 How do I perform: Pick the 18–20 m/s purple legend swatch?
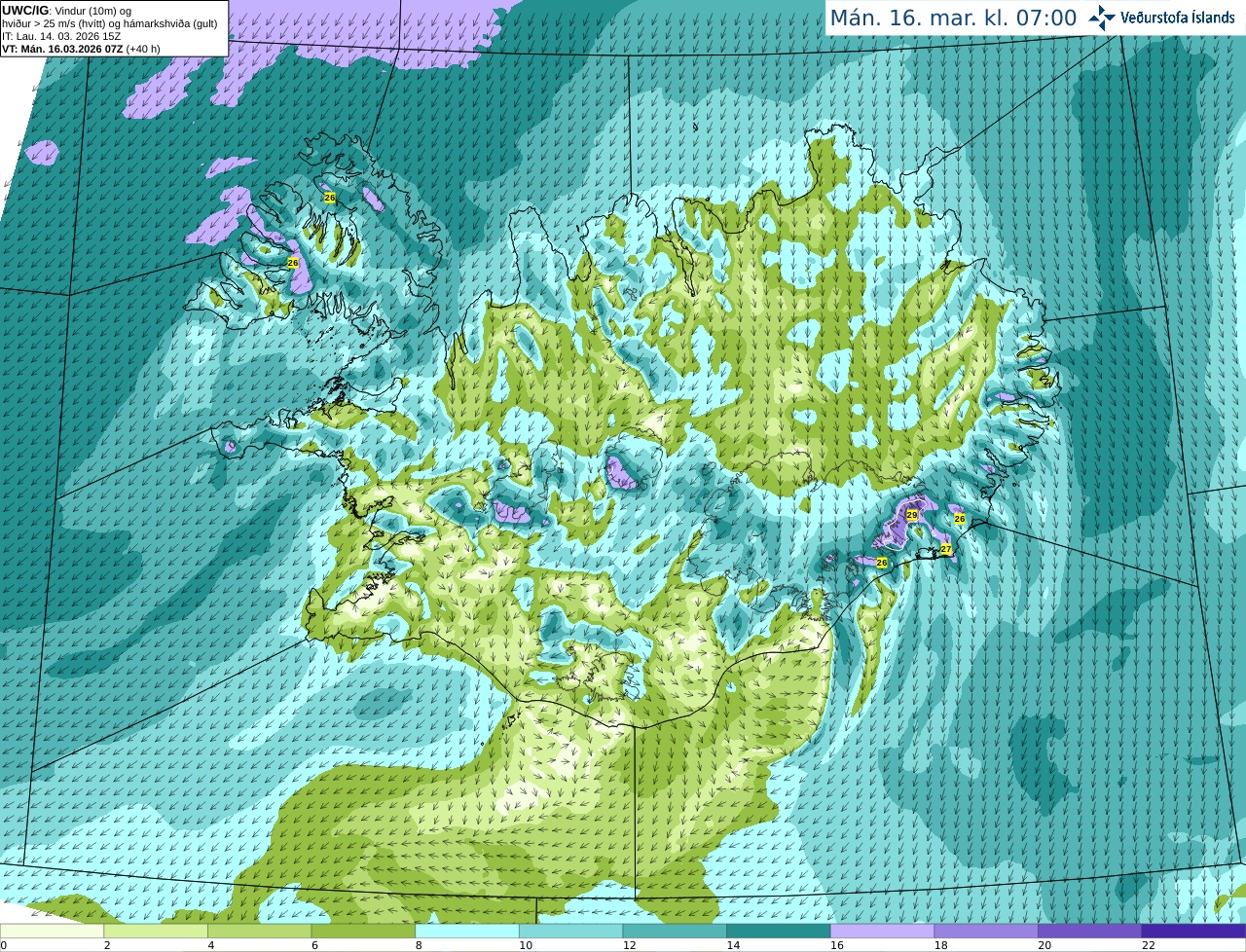pos(986,931)
